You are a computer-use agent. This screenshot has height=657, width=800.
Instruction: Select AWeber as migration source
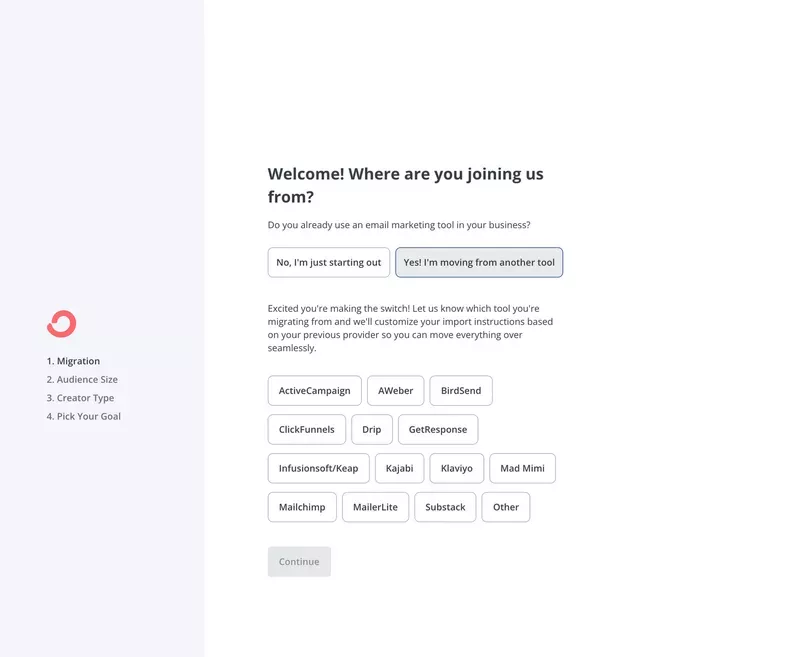coord(395,390)
